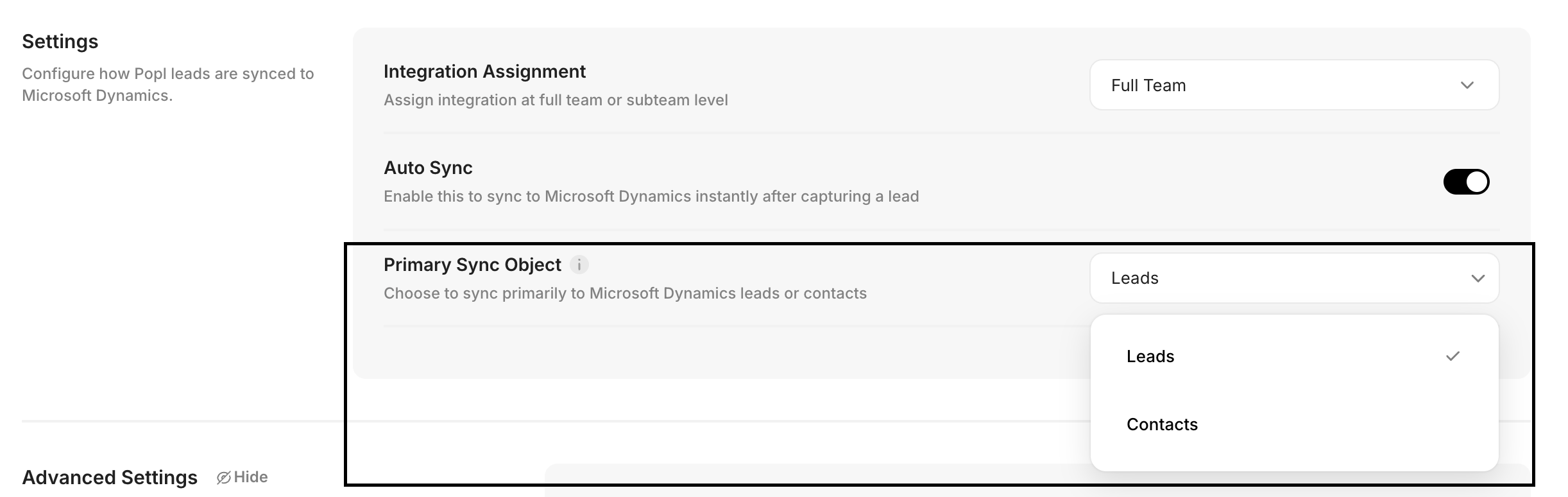Open the Integration Assignment Full Team dropdown
This screenshot has height=497, width=1568.
1293,85
